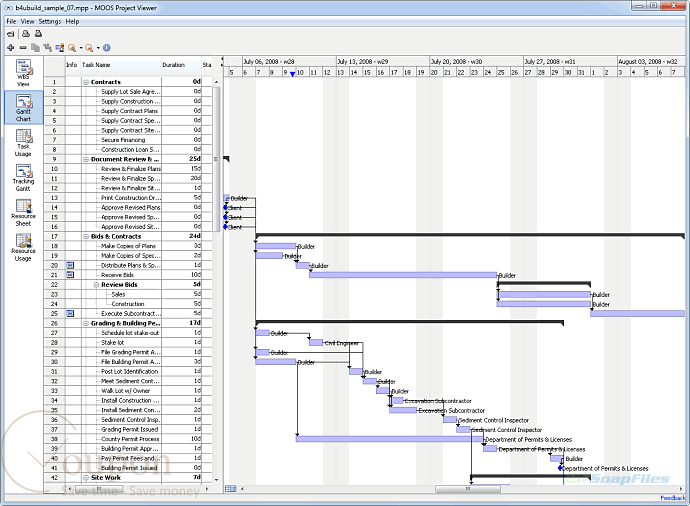Collapse the Bids & Contracts group
The width and height of the screenshot is (690, 506).
tap(86, 237)
